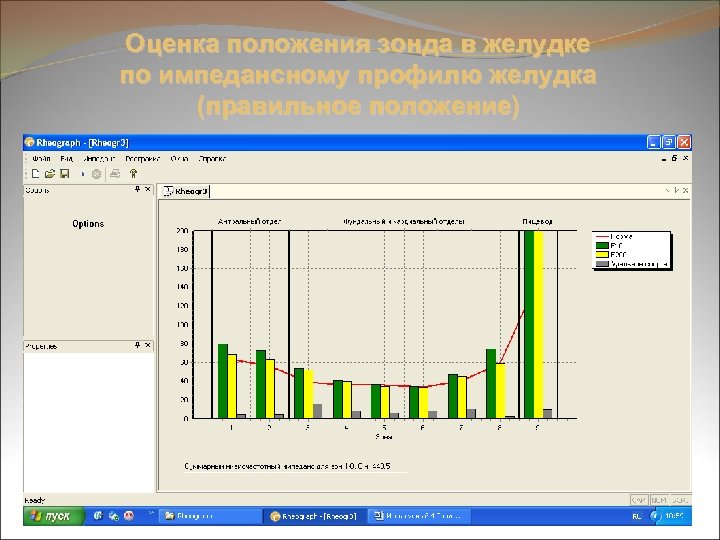The width and height of the screenshot is (720, 540).
Task: Click the green bar at position 8
Action: pos(491,383)
